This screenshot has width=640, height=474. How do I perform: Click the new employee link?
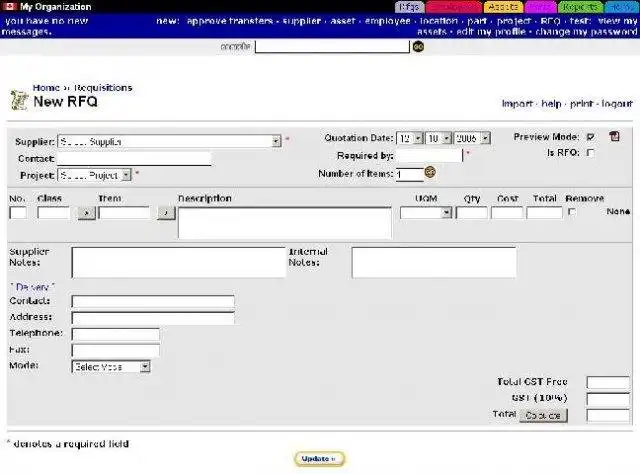(x=387, y=21)
